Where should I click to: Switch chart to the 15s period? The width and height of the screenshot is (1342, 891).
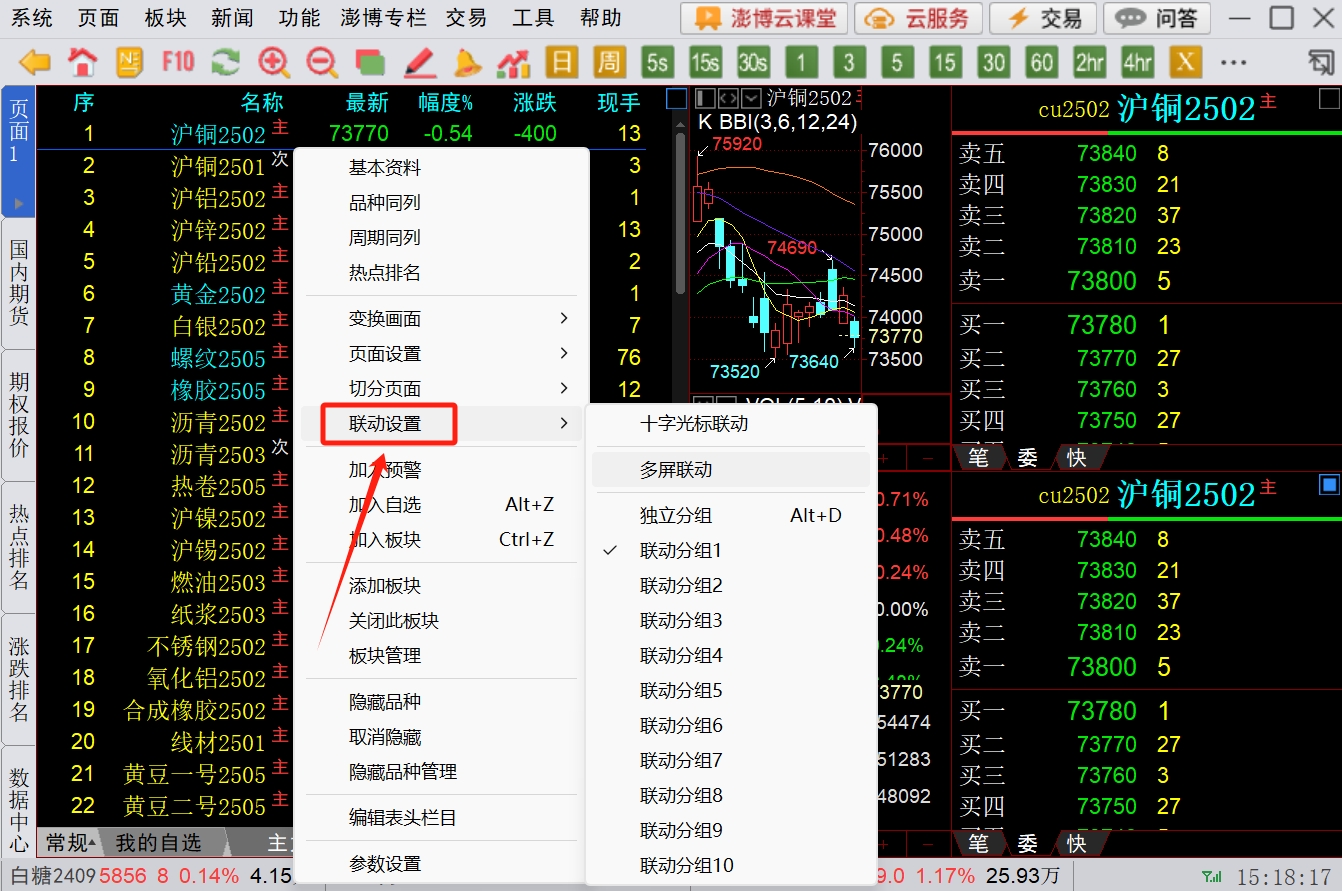705,63
